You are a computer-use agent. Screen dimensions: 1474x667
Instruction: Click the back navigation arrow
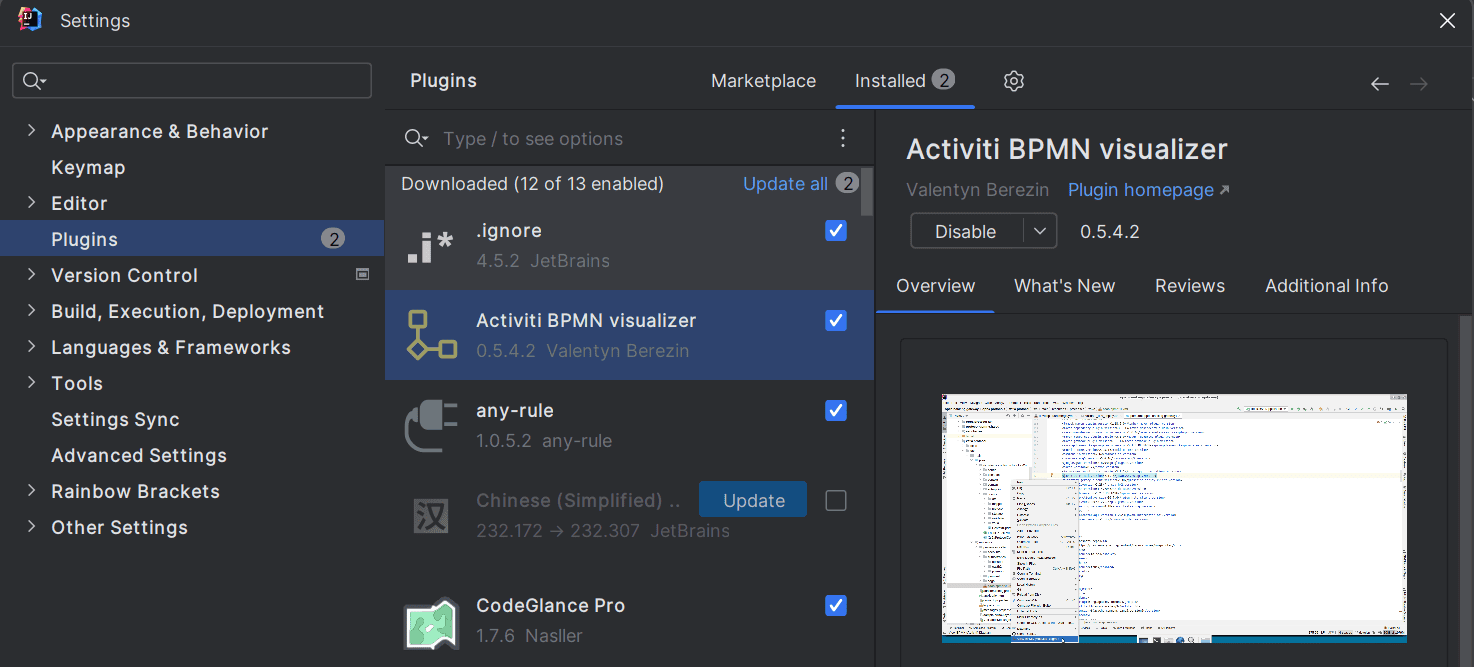point(1380,84)
